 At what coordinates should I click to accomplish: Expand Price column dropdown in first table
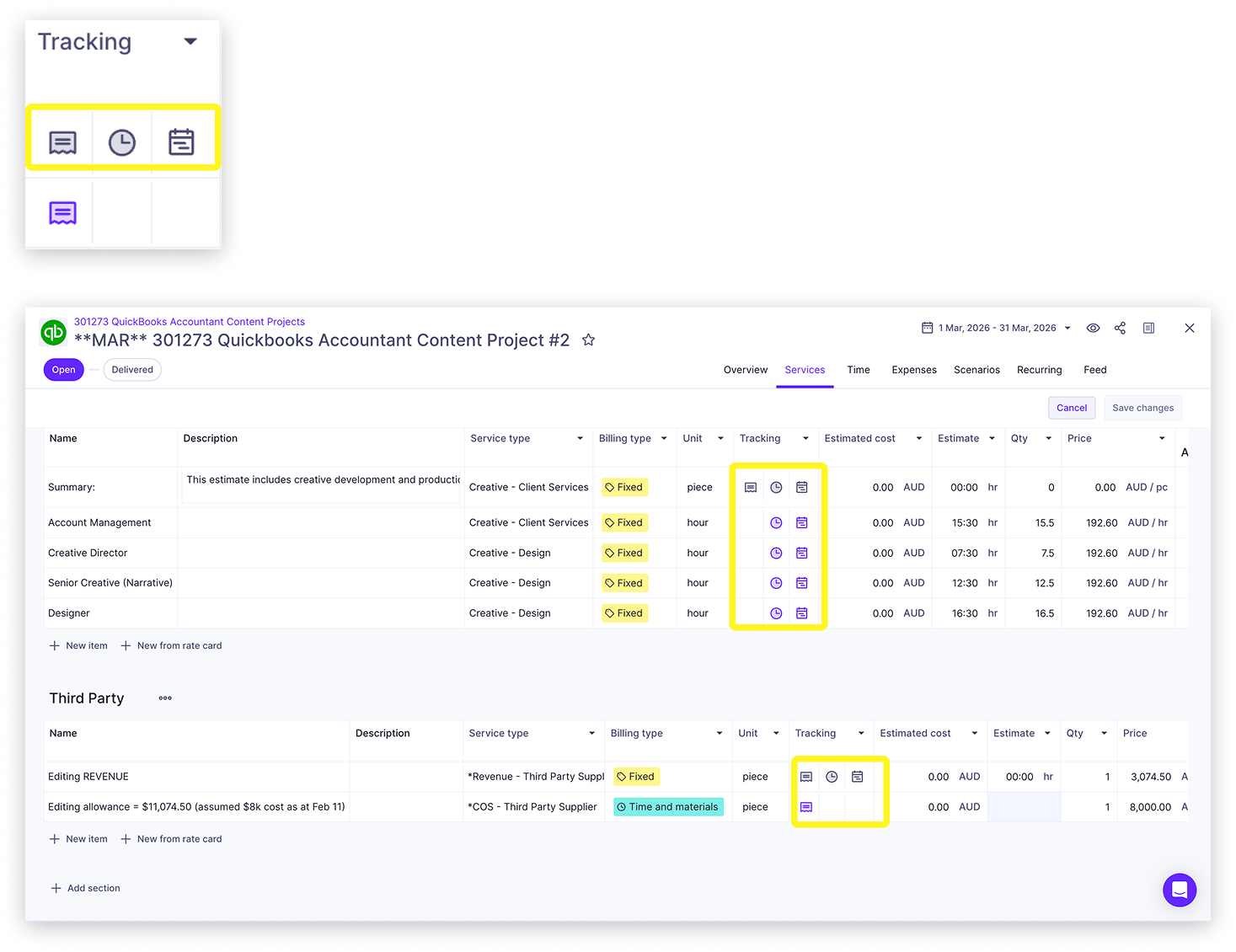(1162, 439)
